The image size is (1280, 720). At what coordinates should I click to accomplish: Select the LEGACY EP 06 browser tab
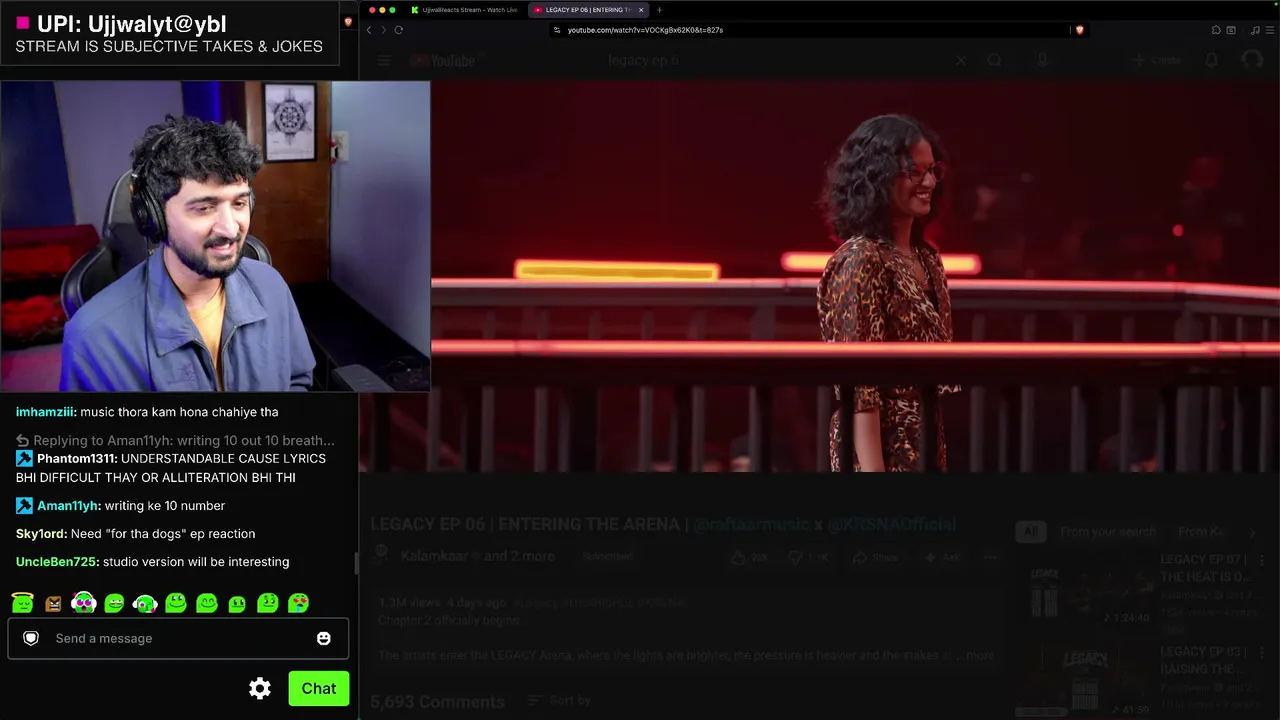[589, 10]
